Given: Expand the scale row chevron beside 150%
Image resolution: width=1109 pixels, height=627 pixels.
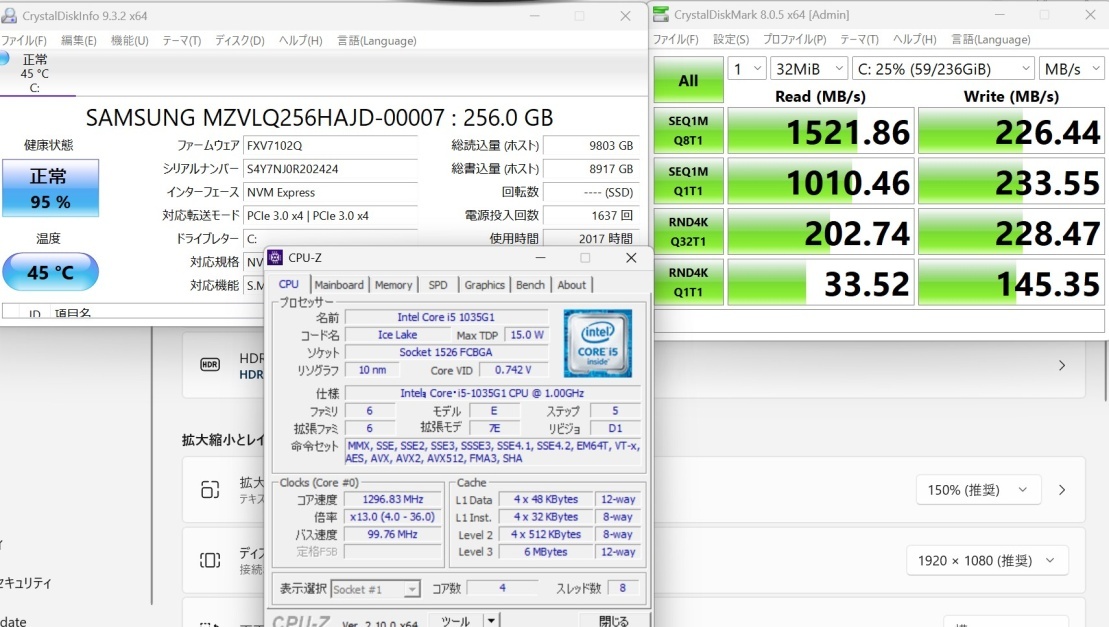Looking at the screenshot, I should [x=1062, y=490].
